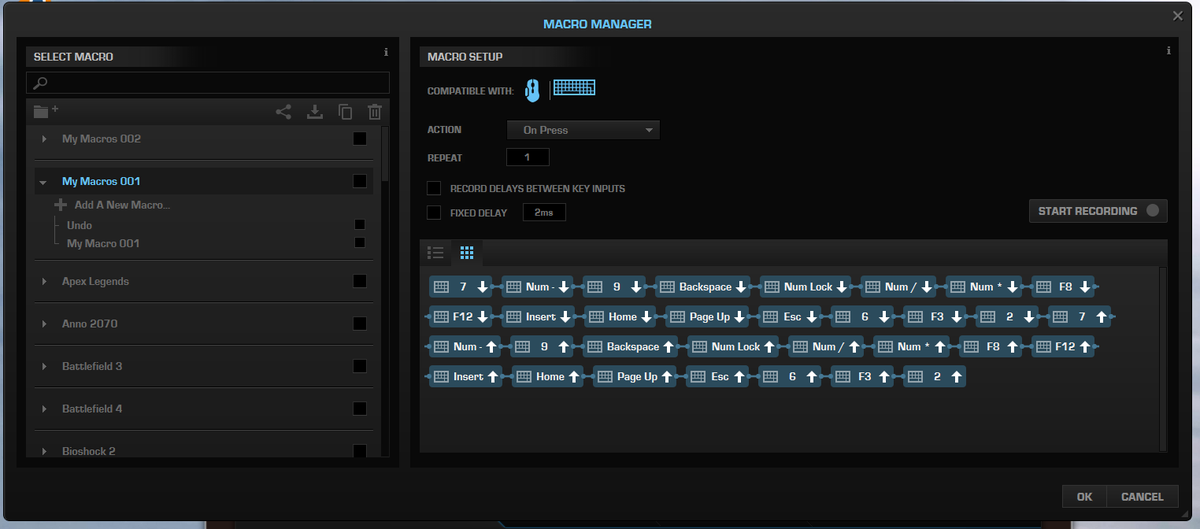Expand the Battlefield 3 folder
The image size is (1200, 529).
[x=44, y=366]
